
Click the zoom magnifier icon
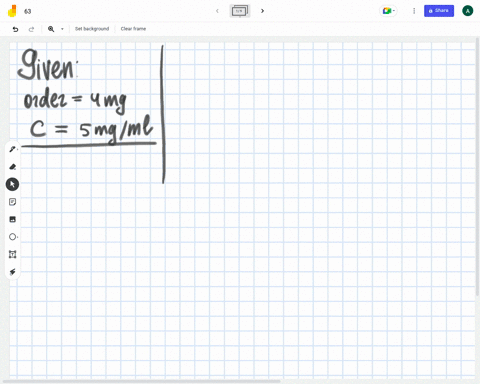51,29
